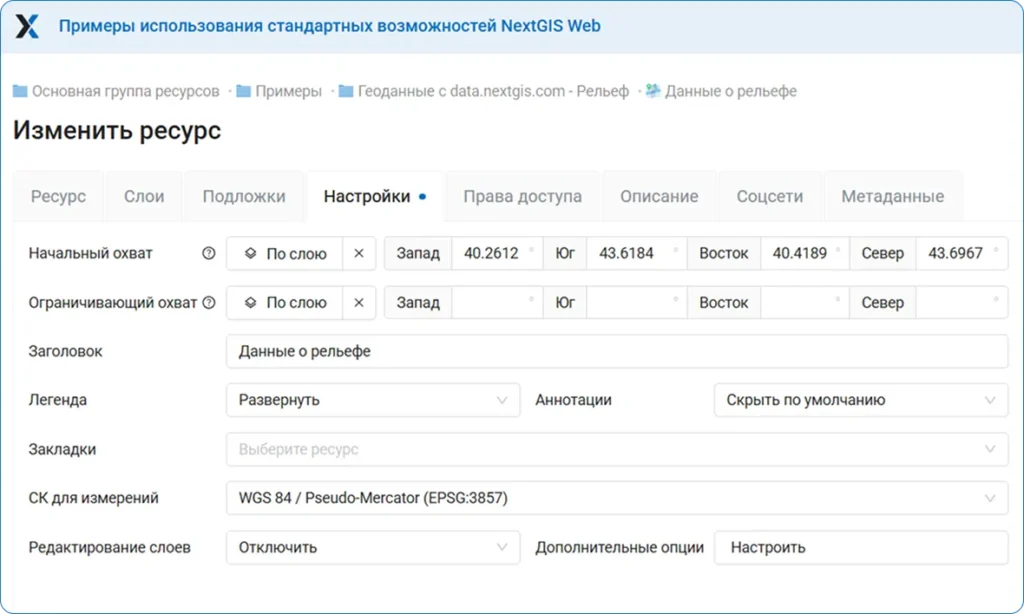Open the help icon next to Начальный охват
This screenshot has width=1024, height=614.
pyautogui.click(x=208, y=253)
